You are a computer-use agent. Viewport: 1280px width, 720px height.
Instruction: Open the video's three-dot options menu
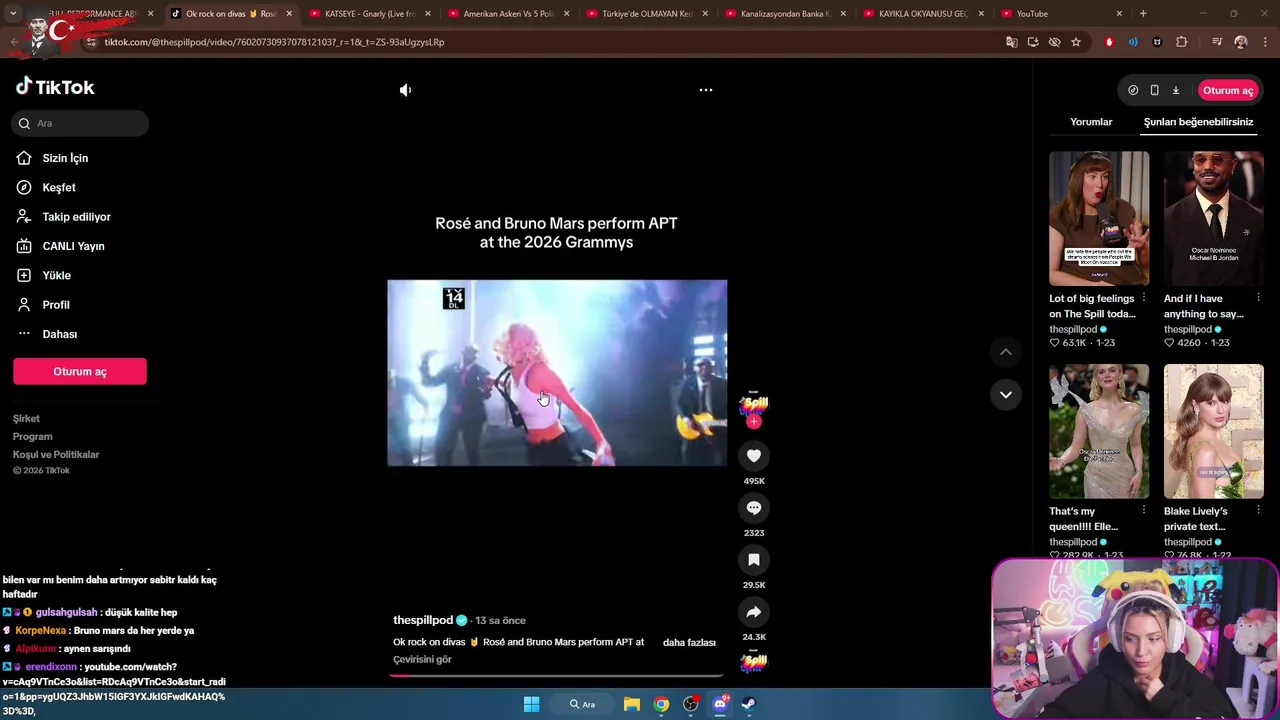coord(706,90)
